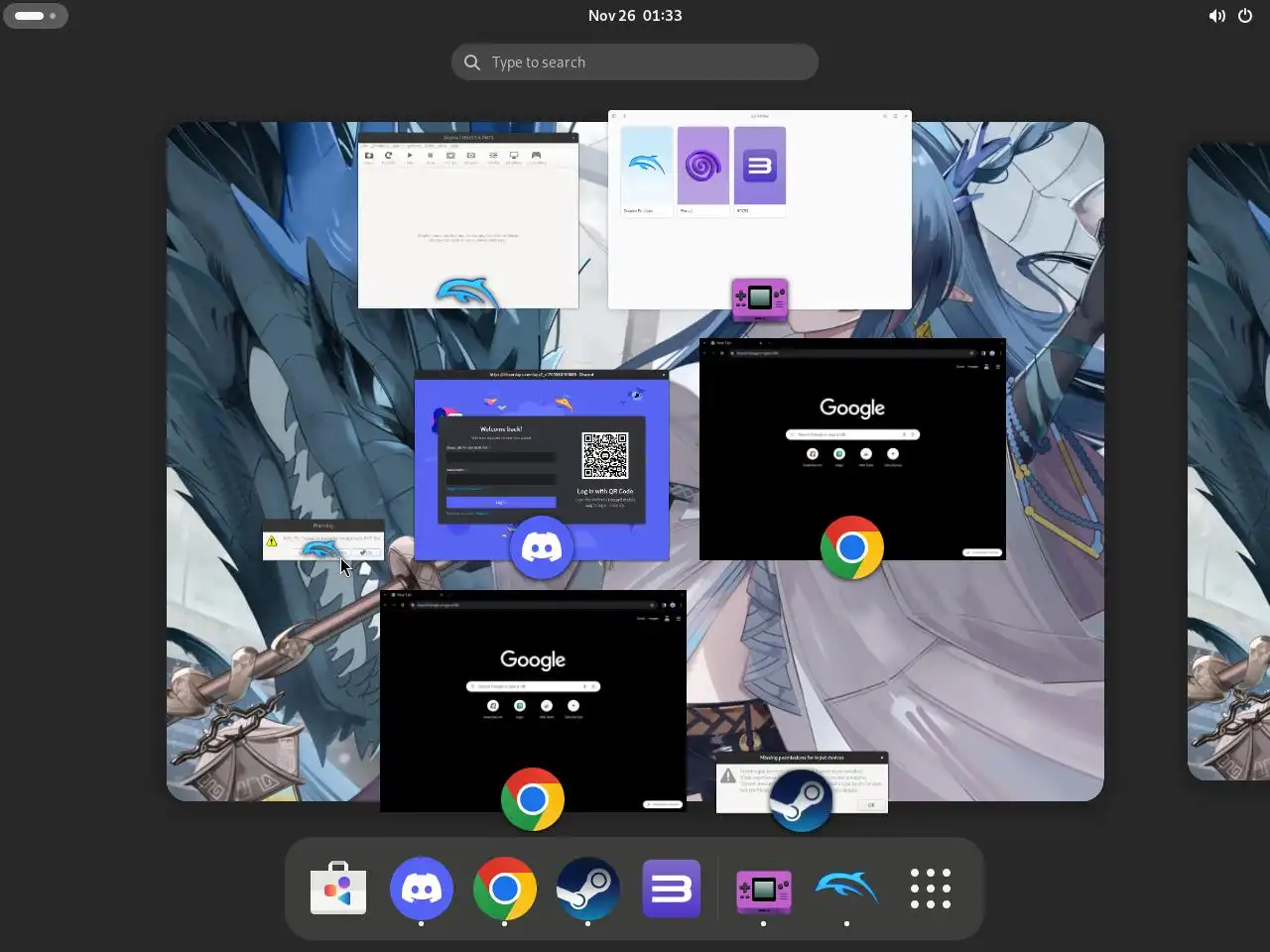Image resolution: width=1270 pixels, height=952 pixels.
Task: Click Open icon in Dolphin toolbar
Action: (369, 157)
